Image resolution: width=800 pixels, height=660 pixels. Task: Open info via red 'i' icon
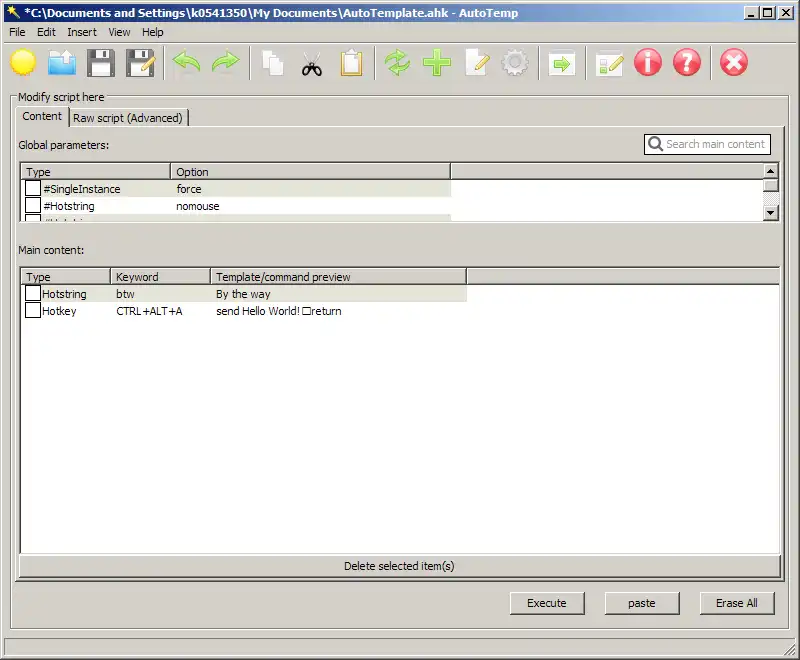[x=648, y=63]
